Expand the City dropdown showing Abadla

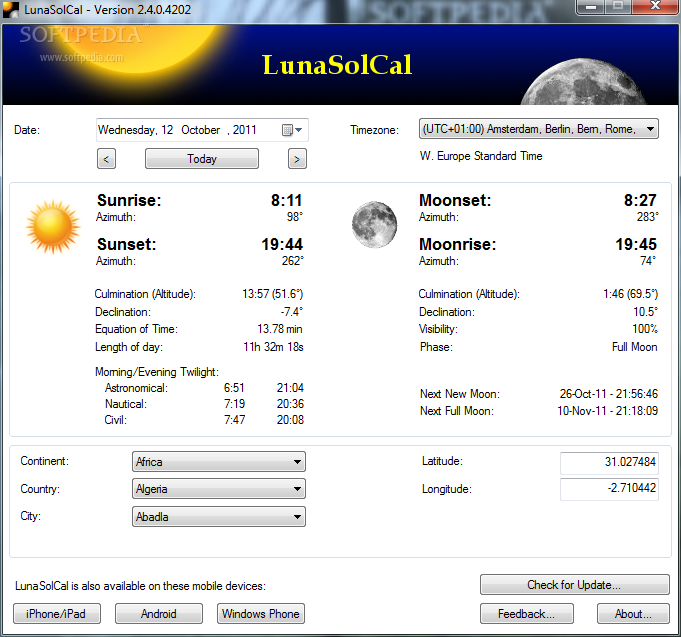click(219, 517)
